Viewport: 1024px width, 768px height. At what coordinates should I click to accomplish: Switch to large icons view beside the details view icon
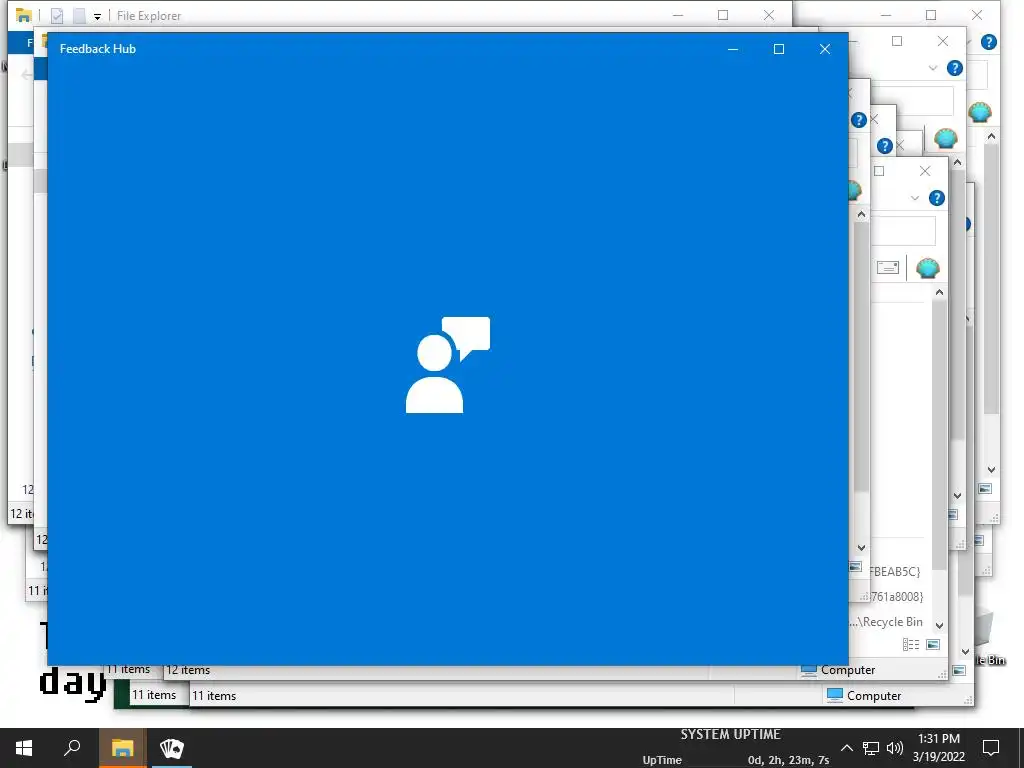tap(933, 645)
